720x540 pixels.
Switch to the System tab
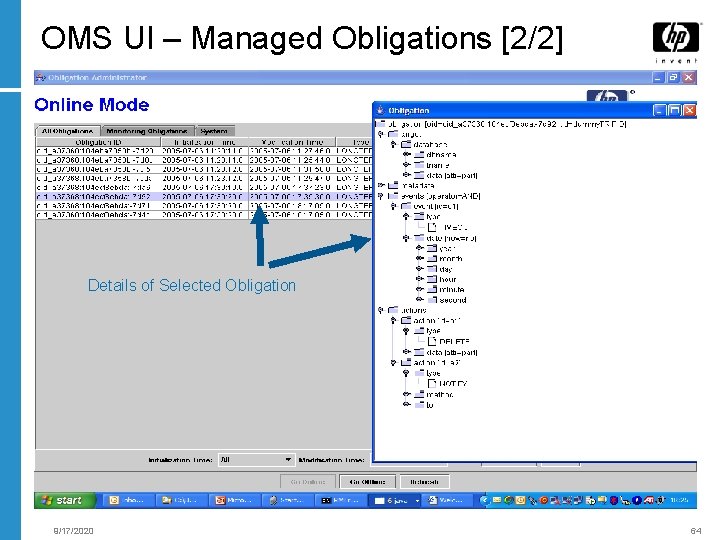(214, 131)
